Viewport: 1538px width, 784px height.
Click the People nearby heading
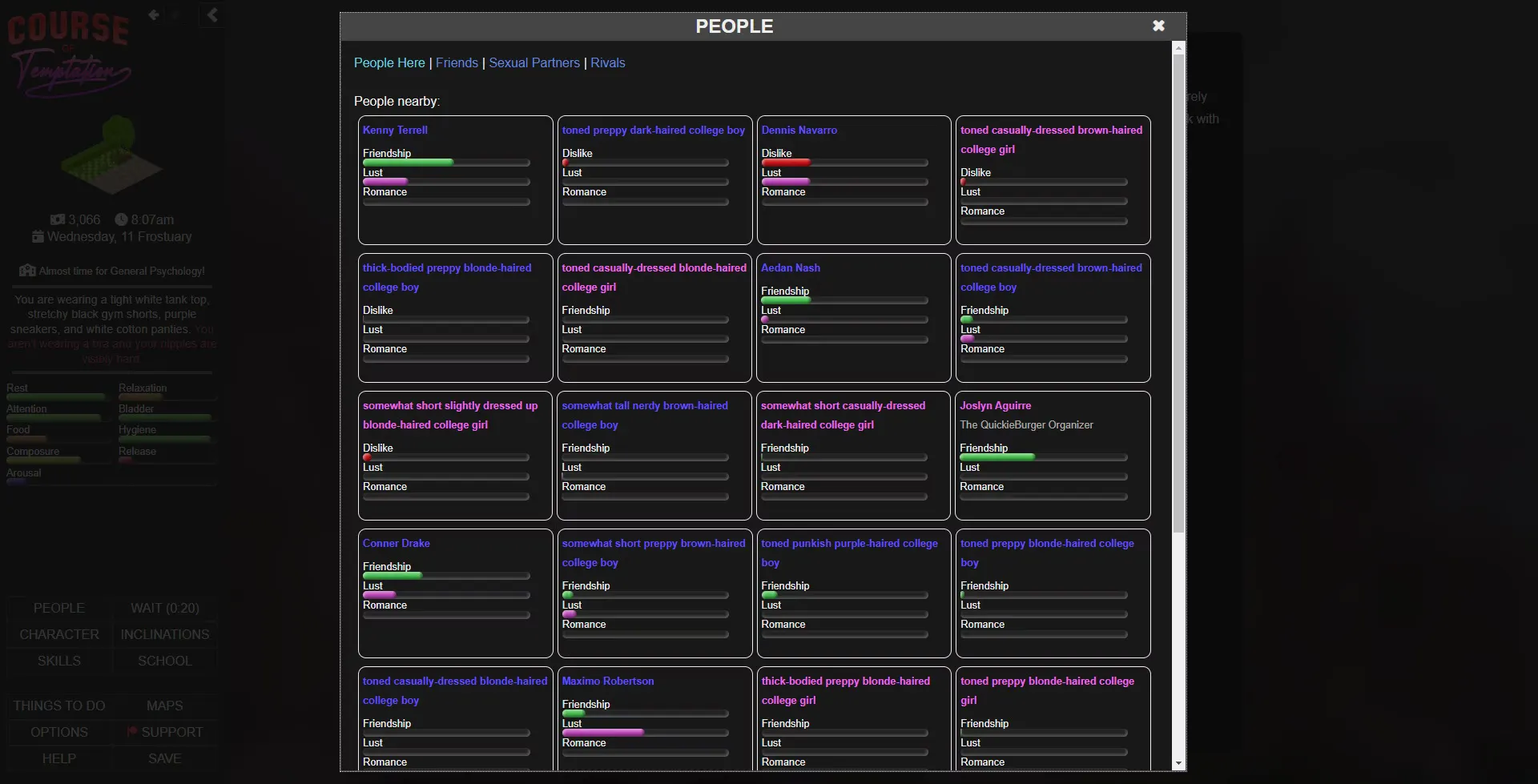[x=397, y=101]
